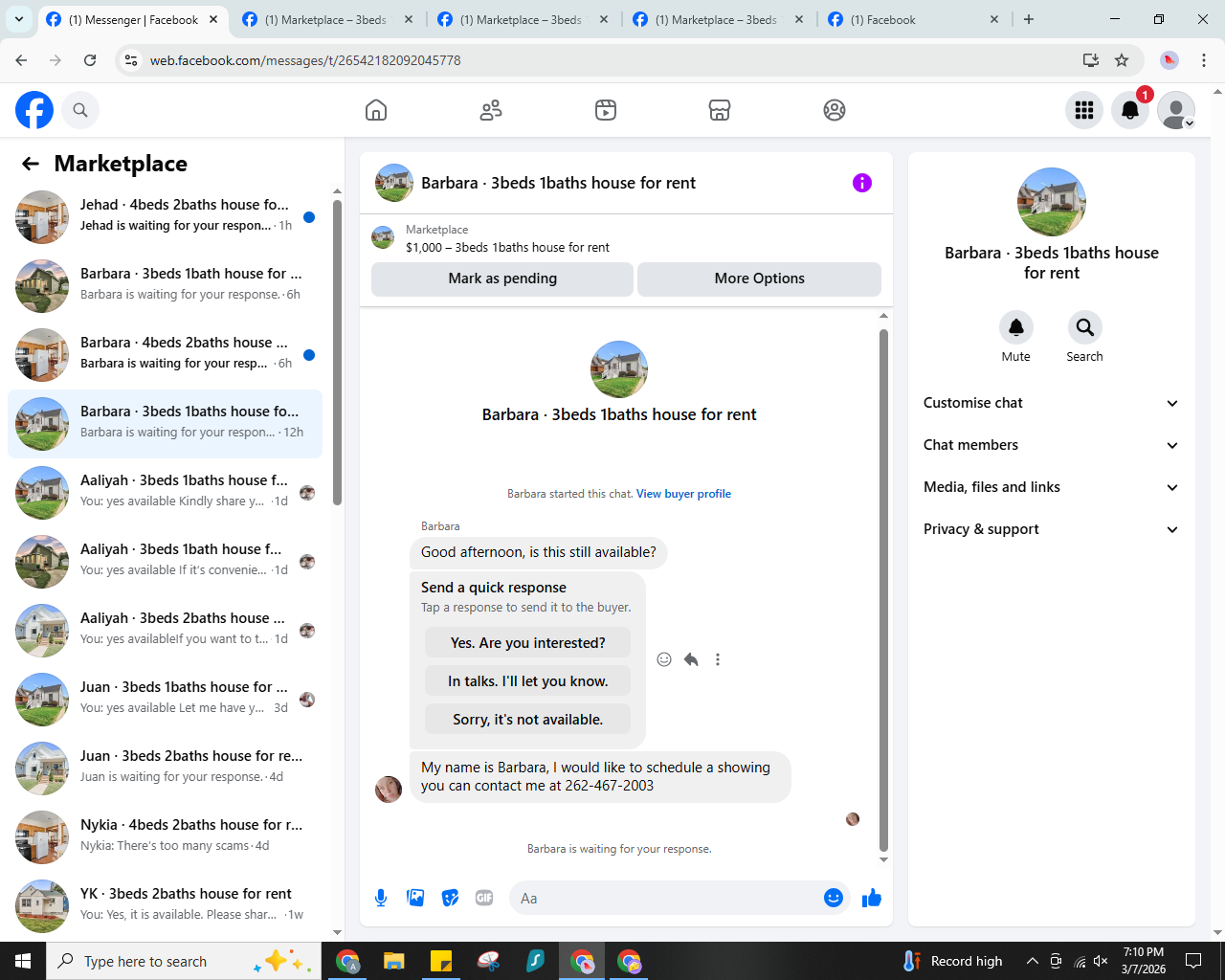Send quick reply 'In talks. I'll let you know.'
The width and height of the screenshot is (1225, 980).
point(528,681)
